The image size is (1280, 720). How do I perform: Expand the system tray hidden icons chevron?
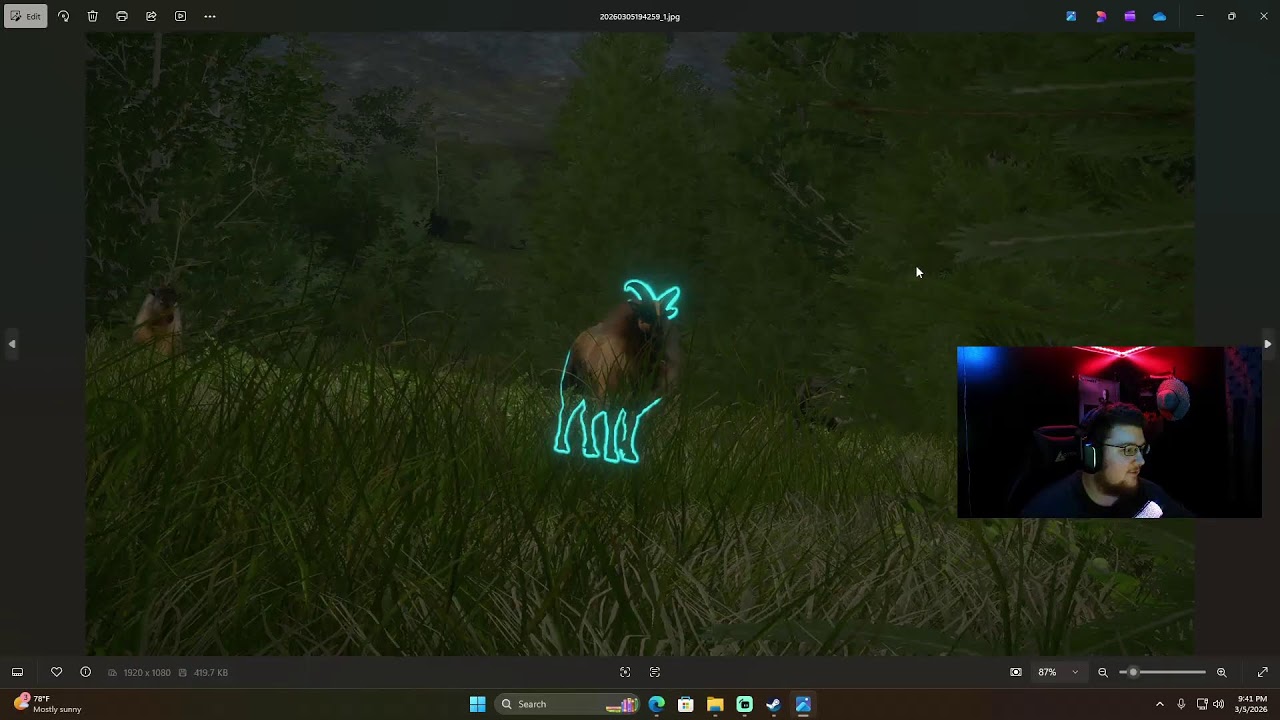pos(1160,704)
